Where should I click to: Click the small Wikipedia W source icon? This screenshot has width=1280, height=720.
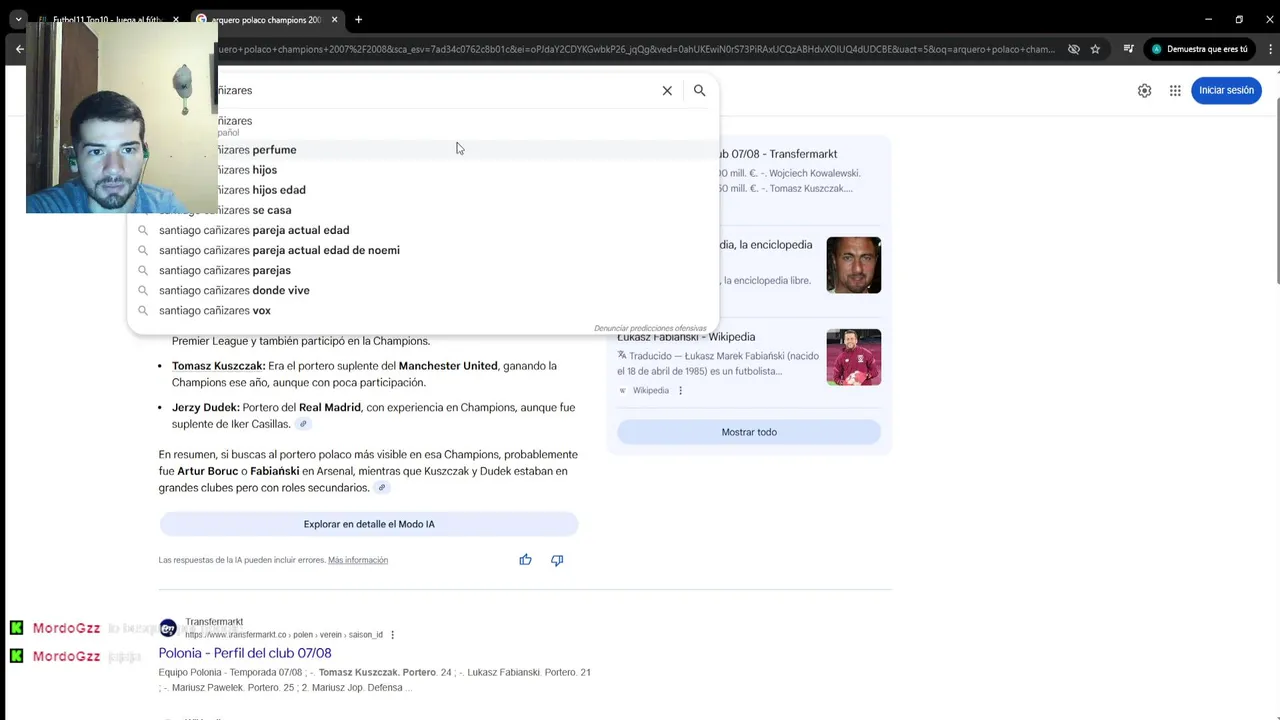tap(623, 391)
